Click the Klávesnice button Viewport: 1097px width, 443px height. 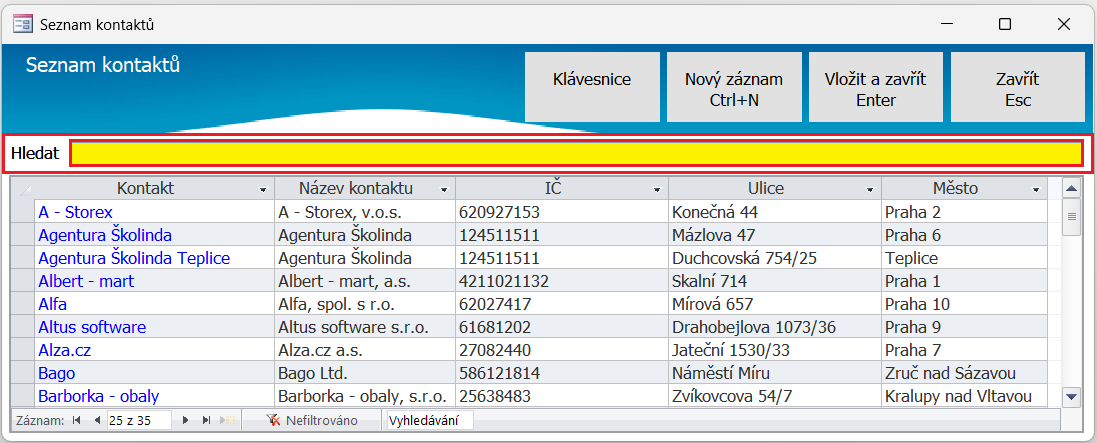point(592,87)
